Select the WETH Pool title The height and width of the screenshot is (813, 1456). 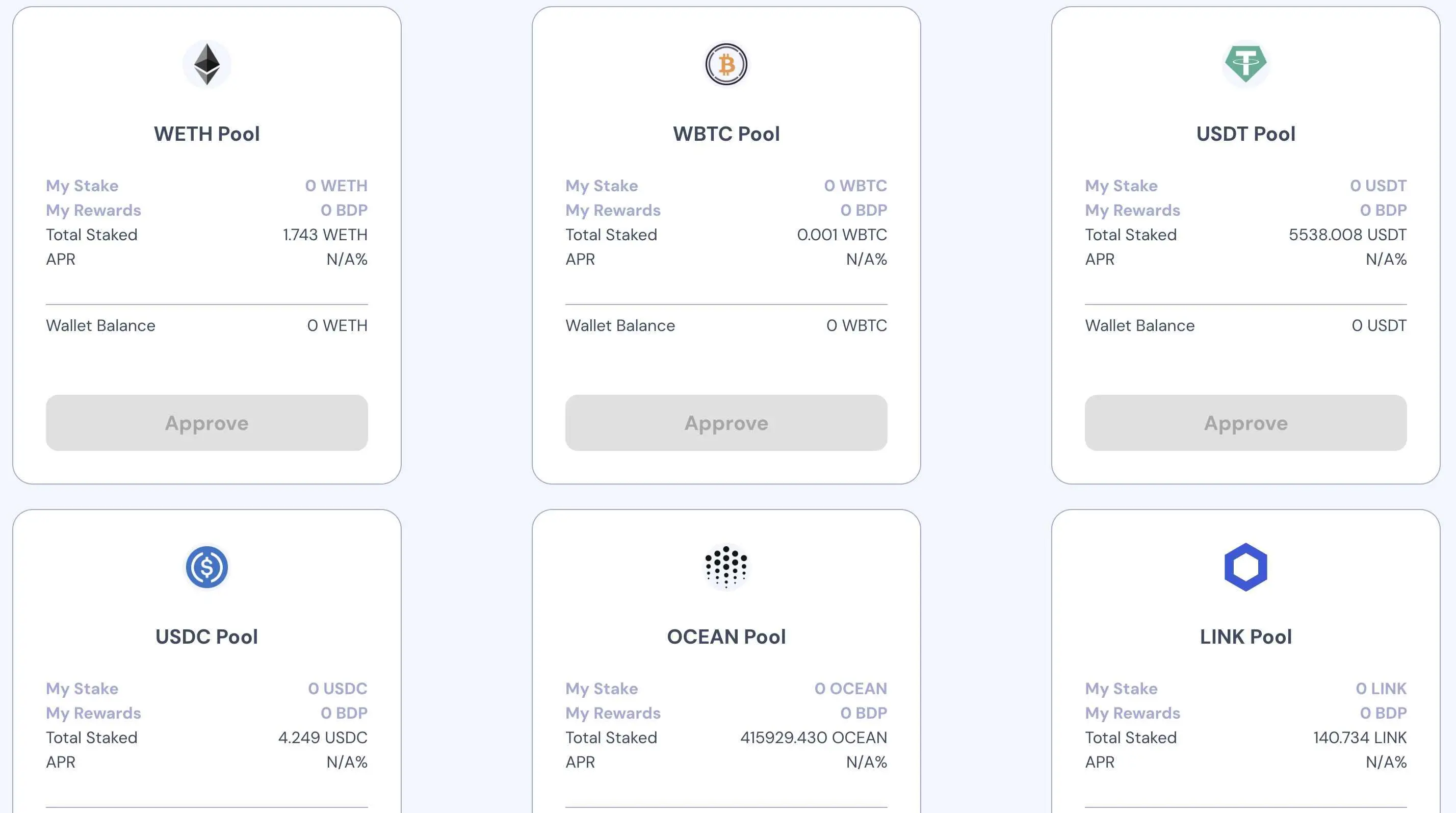tap(207, 134)
